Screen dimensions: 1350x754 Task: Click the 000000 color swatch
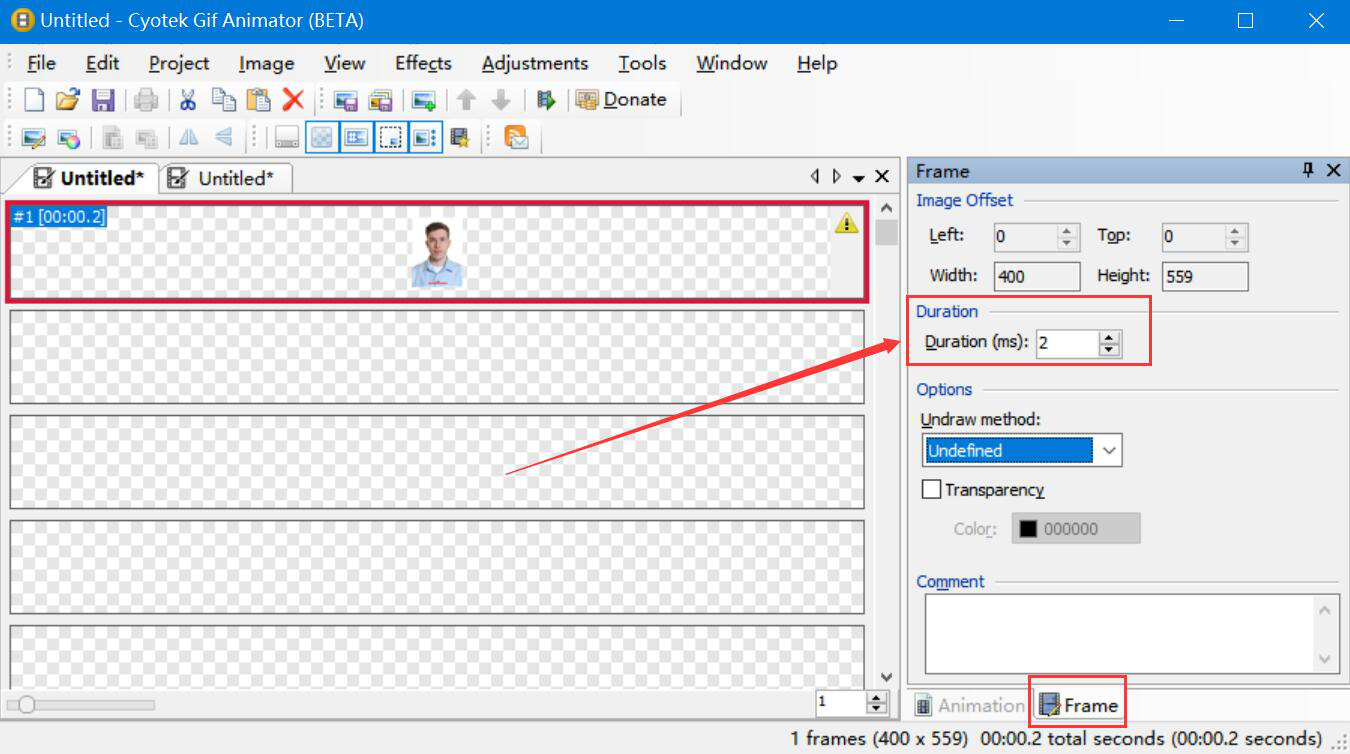[1076, 529]
